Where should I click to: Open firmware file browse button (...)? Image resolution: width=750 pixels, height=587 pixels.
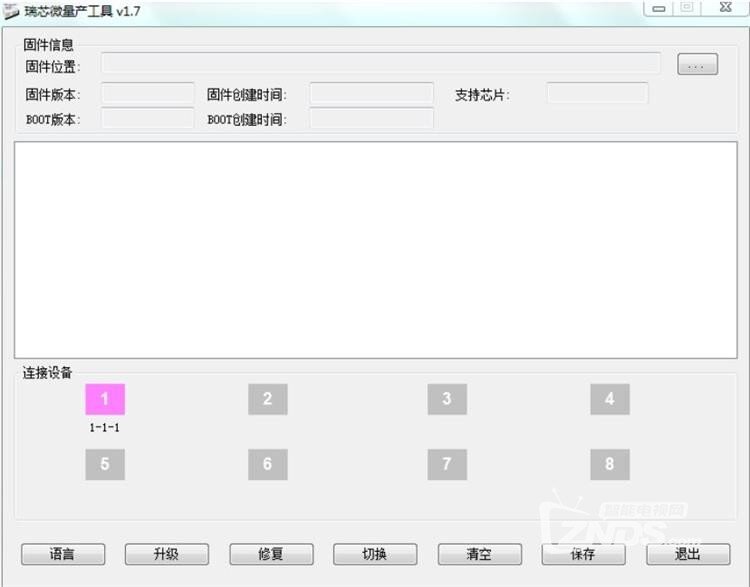tap(697, 65)
